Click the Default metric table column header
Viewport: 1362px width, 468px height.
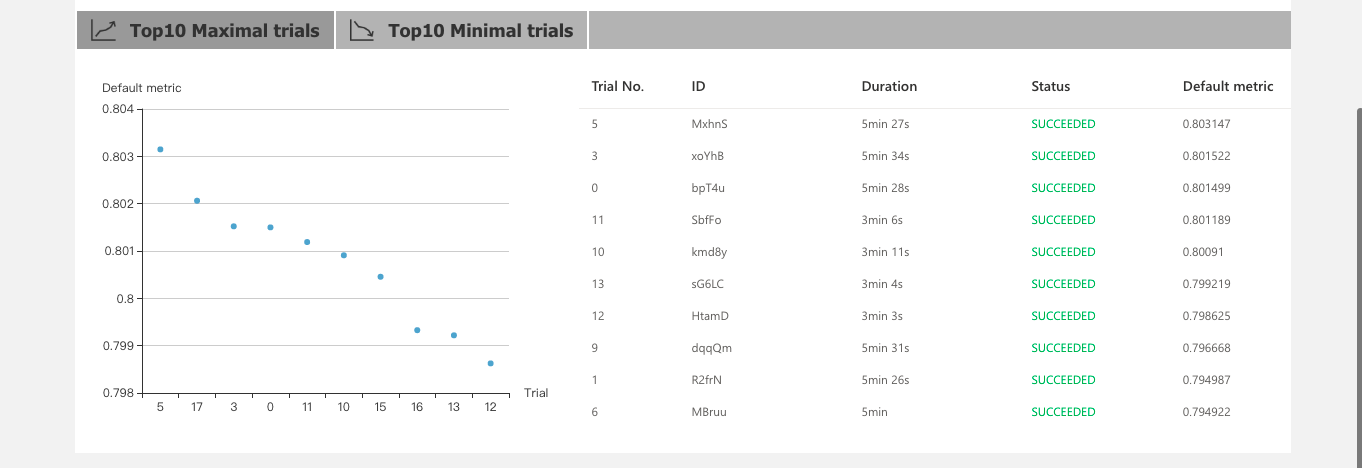pos(1227,86)
